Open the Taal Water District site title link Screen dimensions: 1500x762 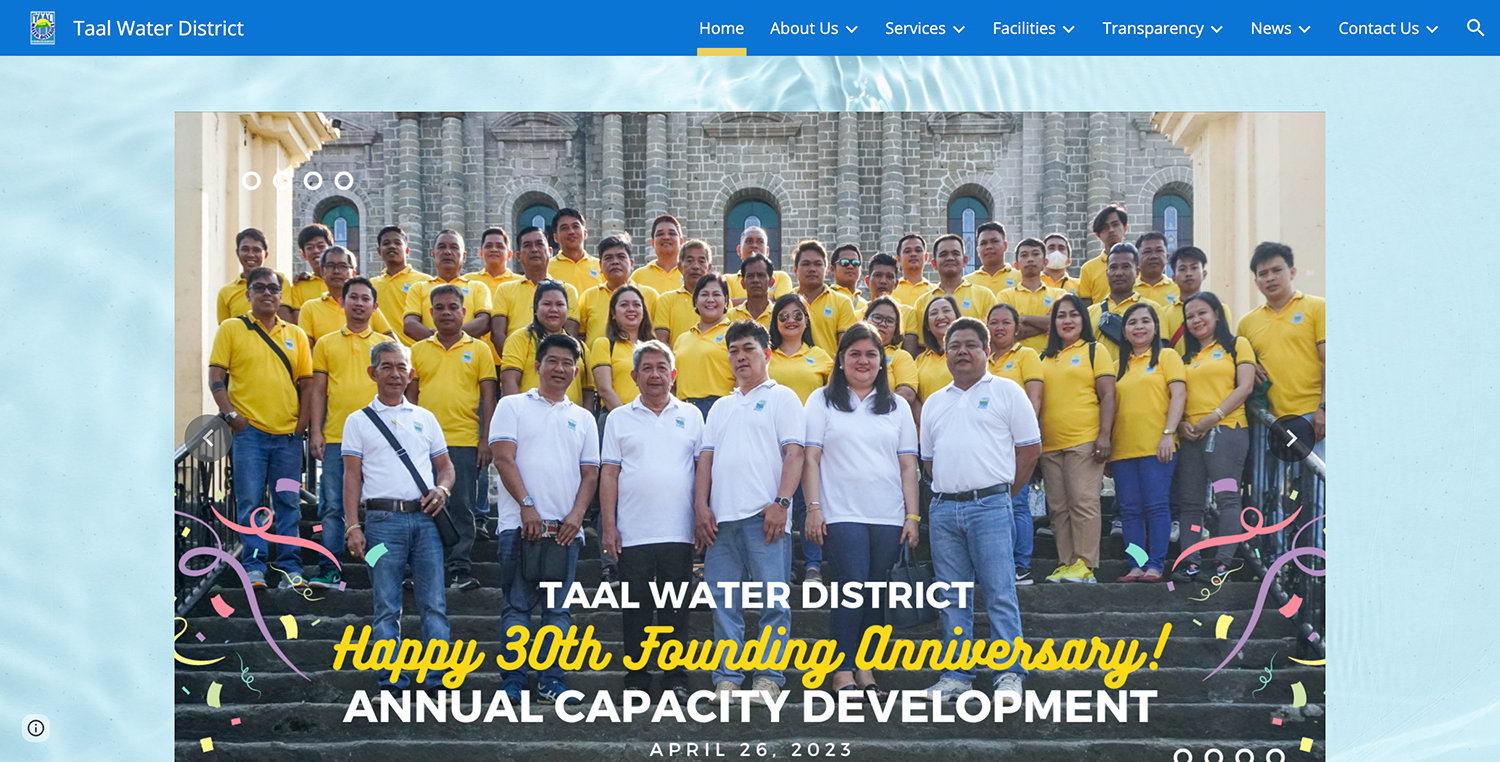(158, 28)
